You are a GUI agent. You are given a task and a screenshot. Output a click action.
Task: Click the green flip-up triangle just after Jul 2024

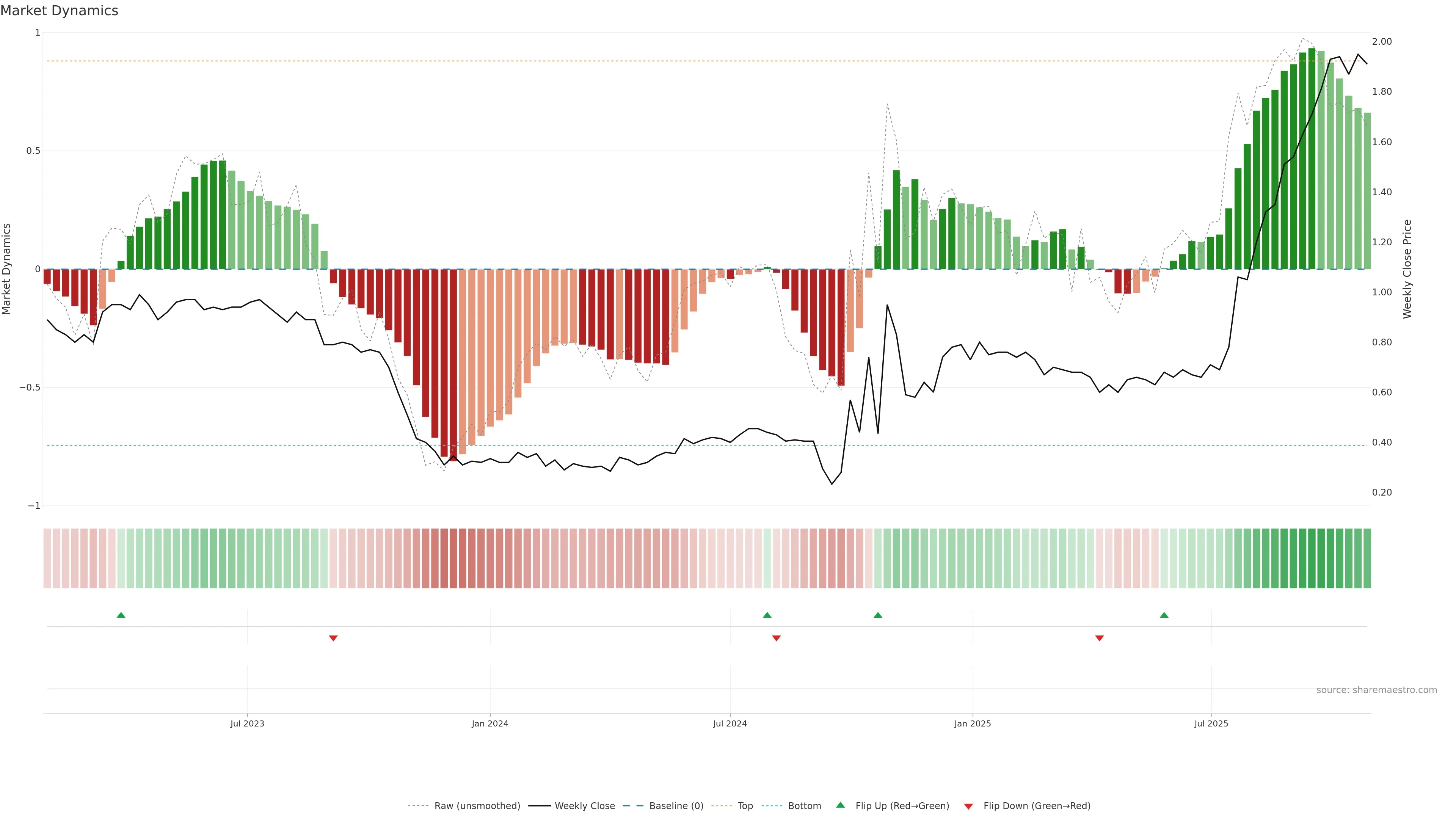tap(767, 615)
